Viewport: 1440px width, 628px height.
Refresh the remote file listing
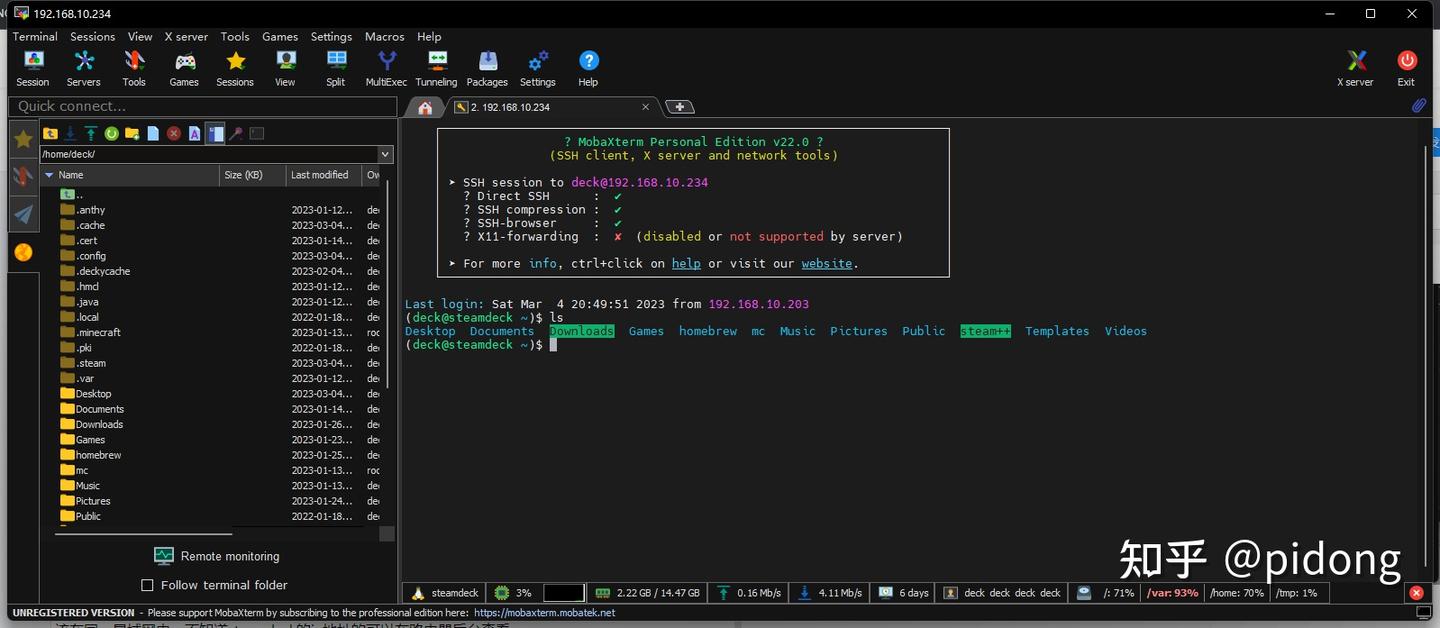tap(110, 133)
